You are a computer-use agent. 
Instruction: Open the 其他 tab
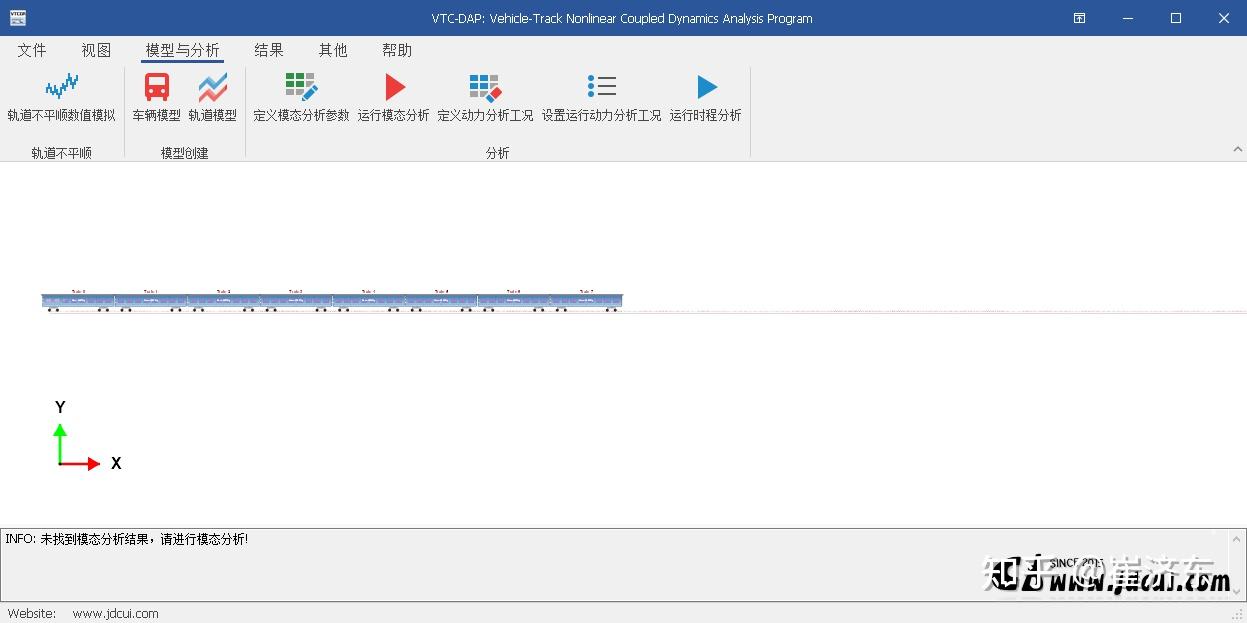pyautogui.click(x=332, y=49)
